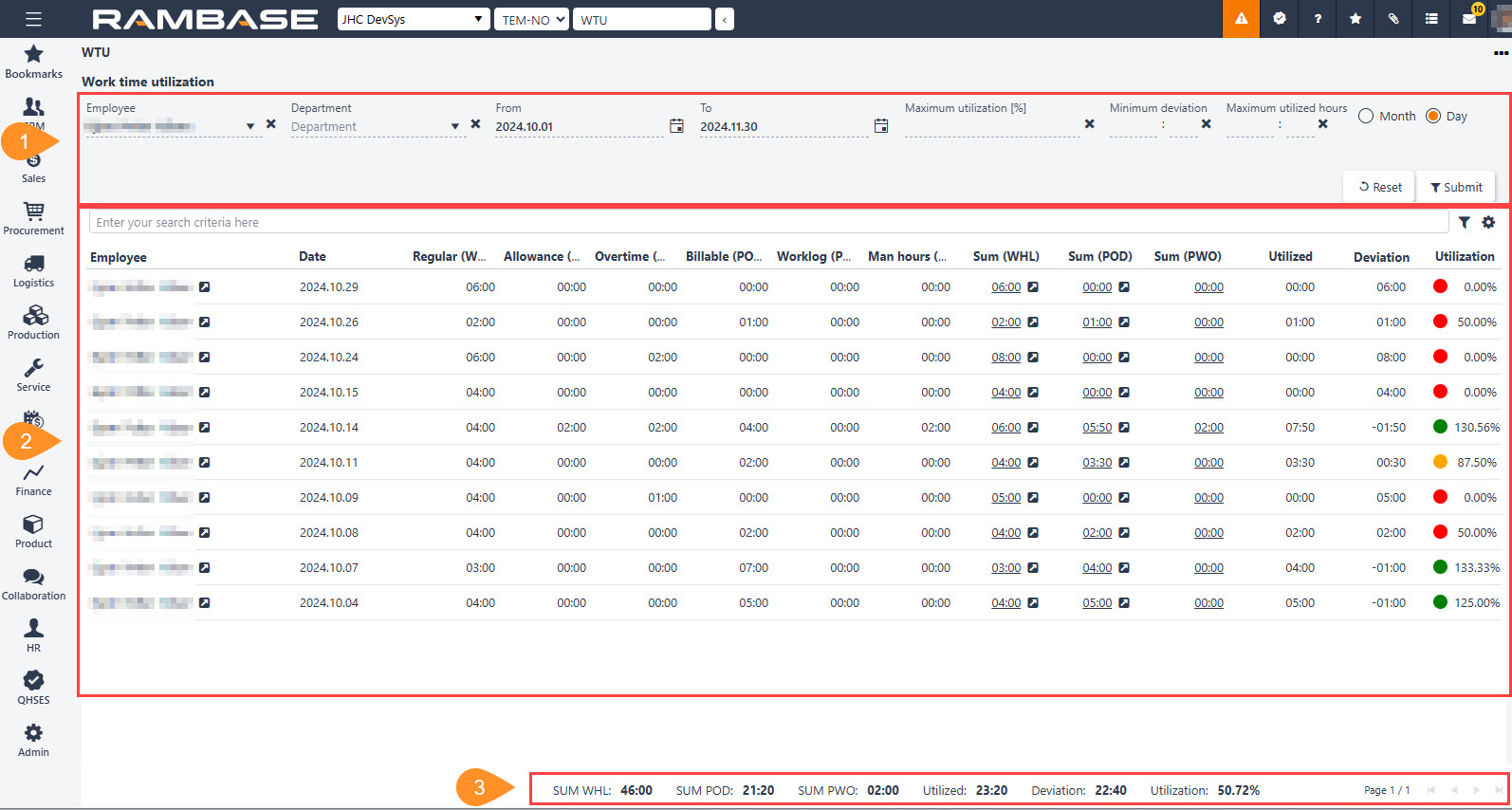The image size is (1512, 810).
Task: Open column settings gear icon
Action: (1488, 222)
